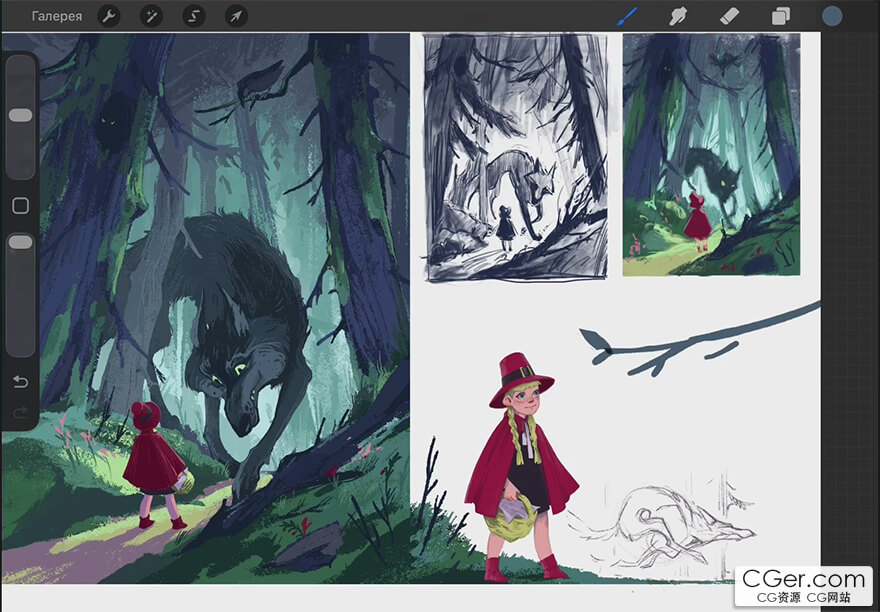Tap the brush size slider handle
The height and width of the screenshot is (612, 880).
tap(21, 115)
